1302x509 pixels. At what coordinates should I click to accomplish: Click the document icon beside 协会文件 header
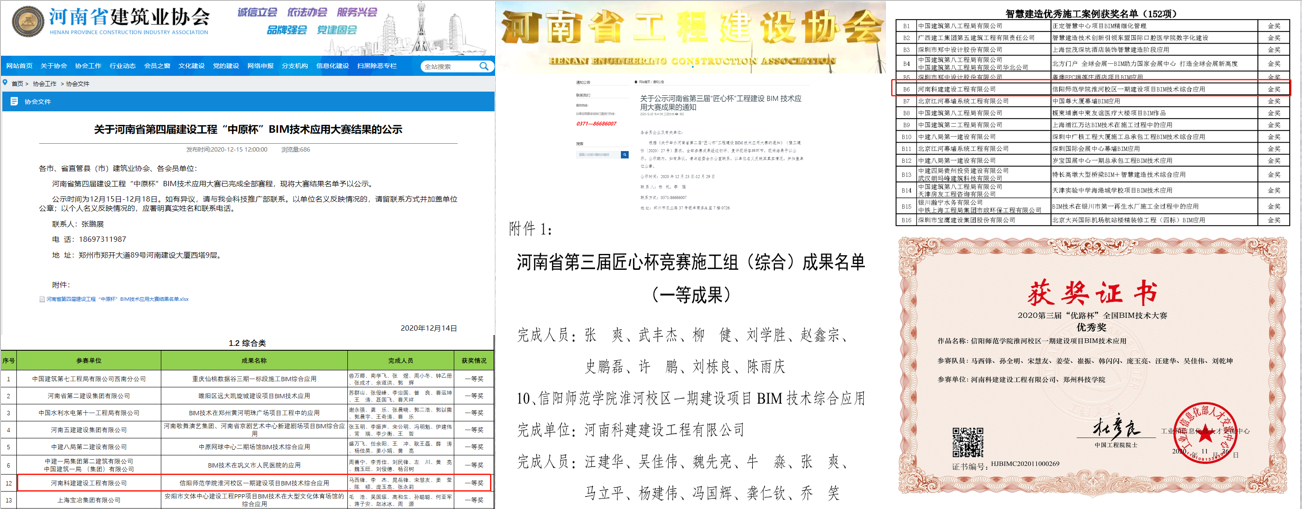14,101
